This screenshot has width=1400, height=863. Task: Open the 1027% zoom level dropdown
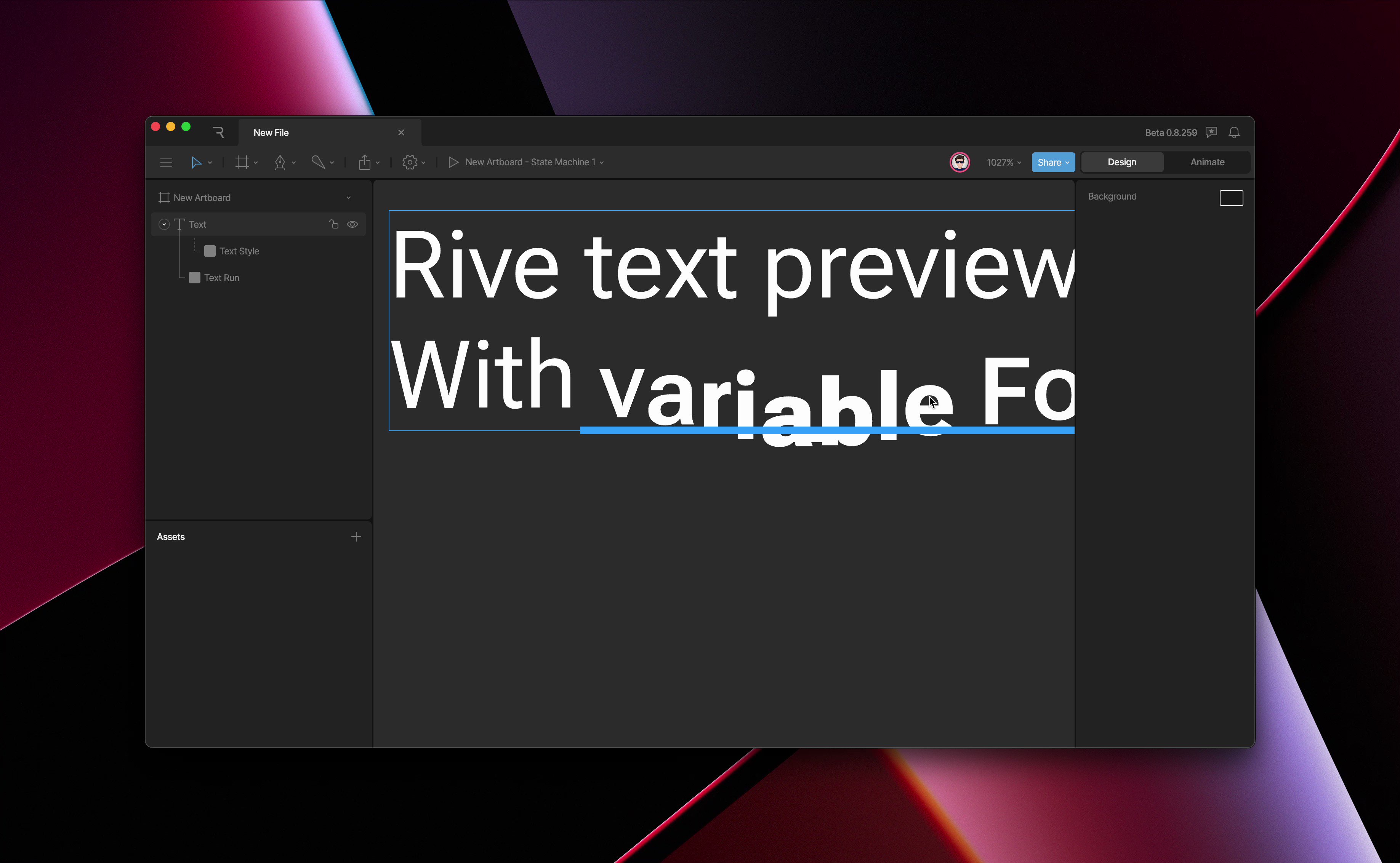[1004, 163]
